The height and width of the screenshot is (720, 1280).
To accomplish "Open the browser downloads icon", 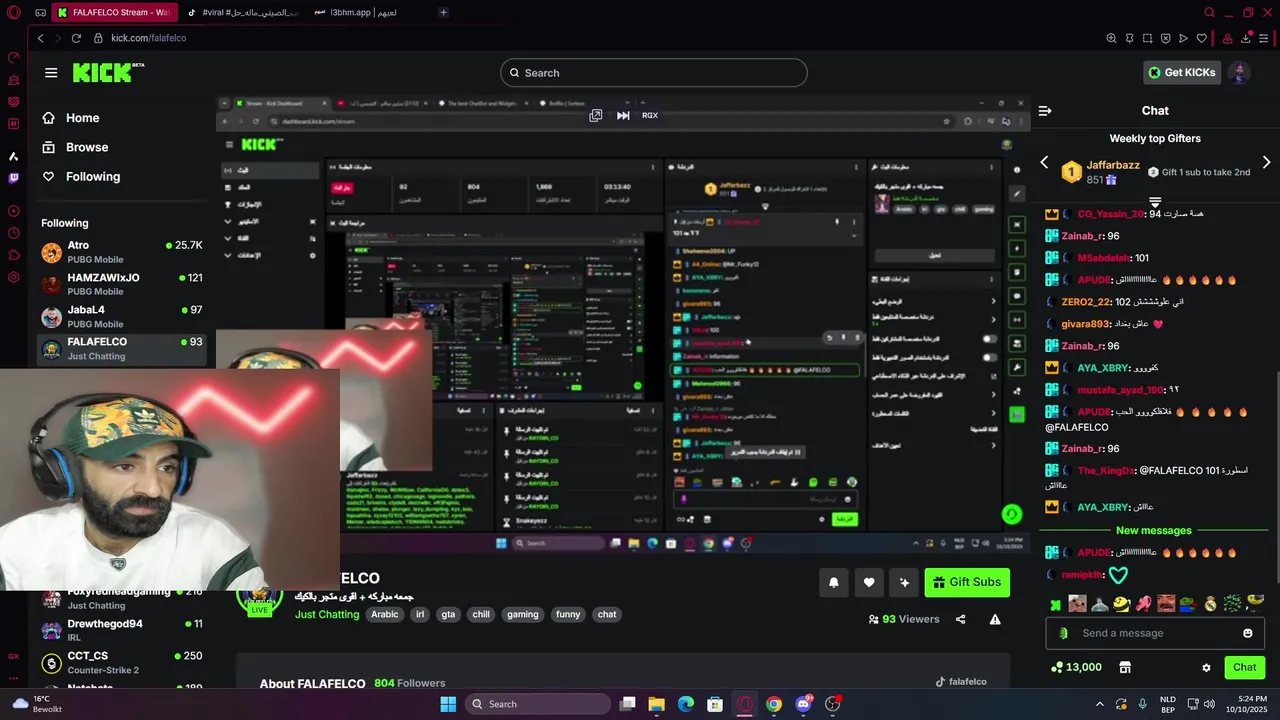I will tap(1246, 38).
